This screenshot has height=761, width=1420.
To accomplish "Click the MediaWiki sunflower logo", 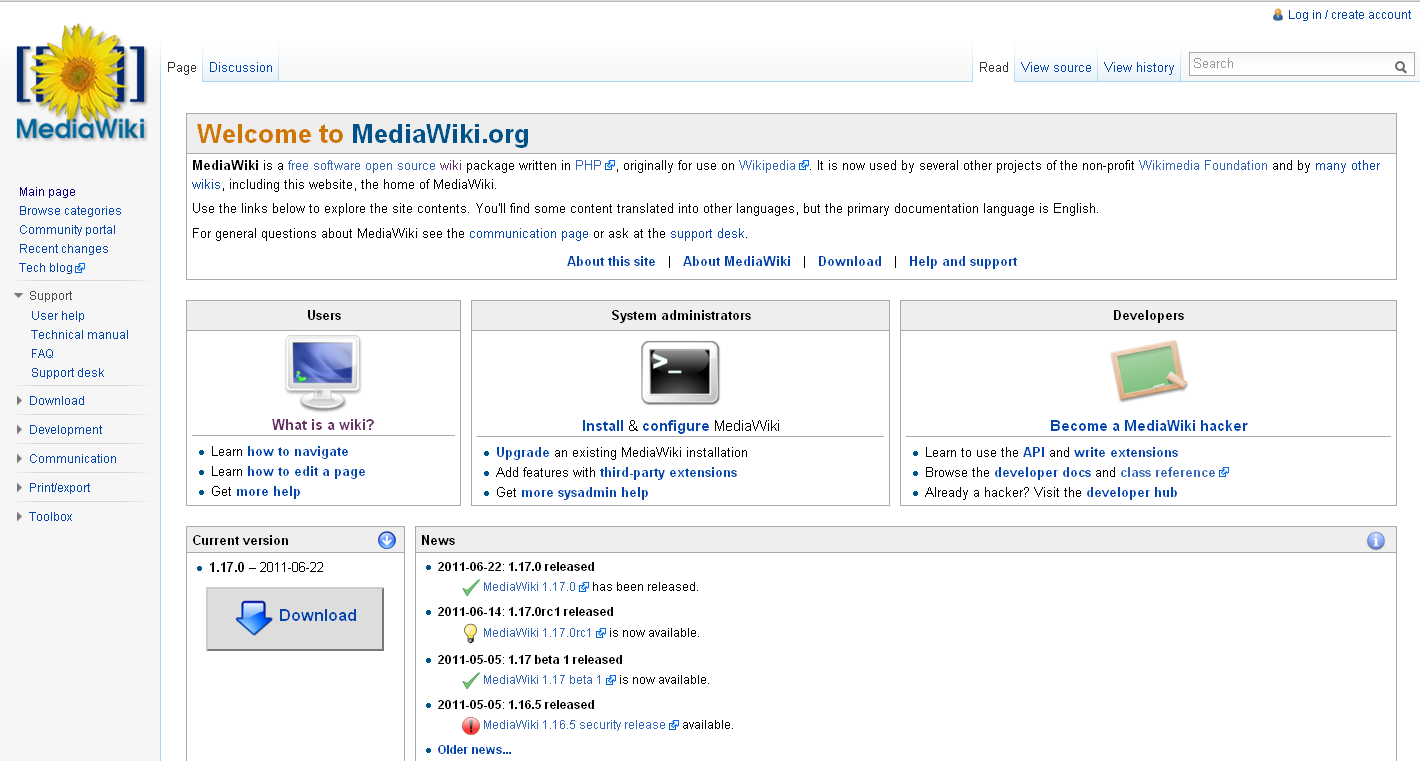I will [x=81, y=83].
